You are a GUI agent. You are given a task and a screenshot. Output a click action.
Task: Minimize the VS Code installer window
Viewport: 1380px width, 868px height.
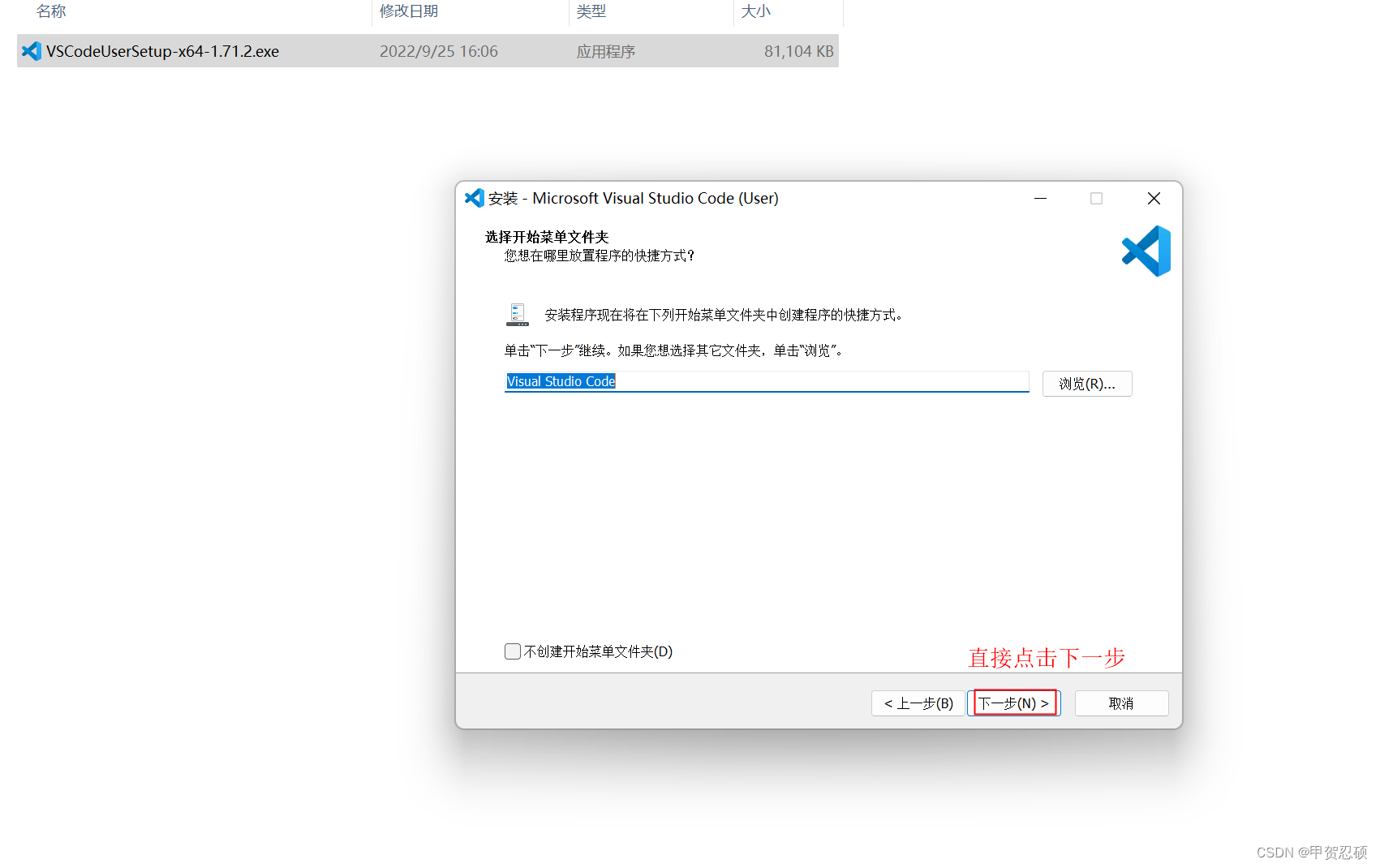(1040, 198)
